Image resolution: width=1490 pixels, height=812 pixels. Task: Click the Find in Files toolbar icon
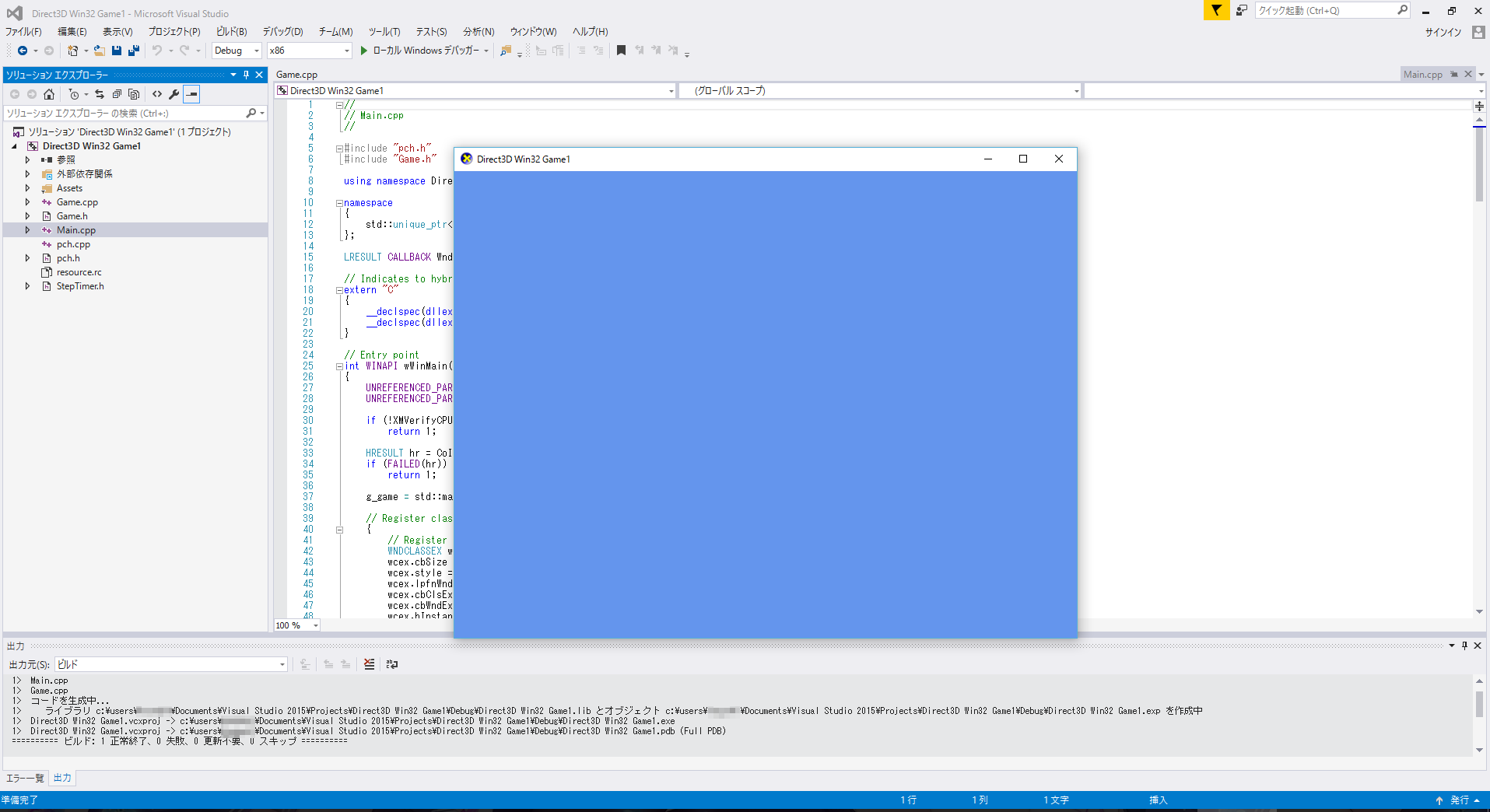(x=506, y=51)
